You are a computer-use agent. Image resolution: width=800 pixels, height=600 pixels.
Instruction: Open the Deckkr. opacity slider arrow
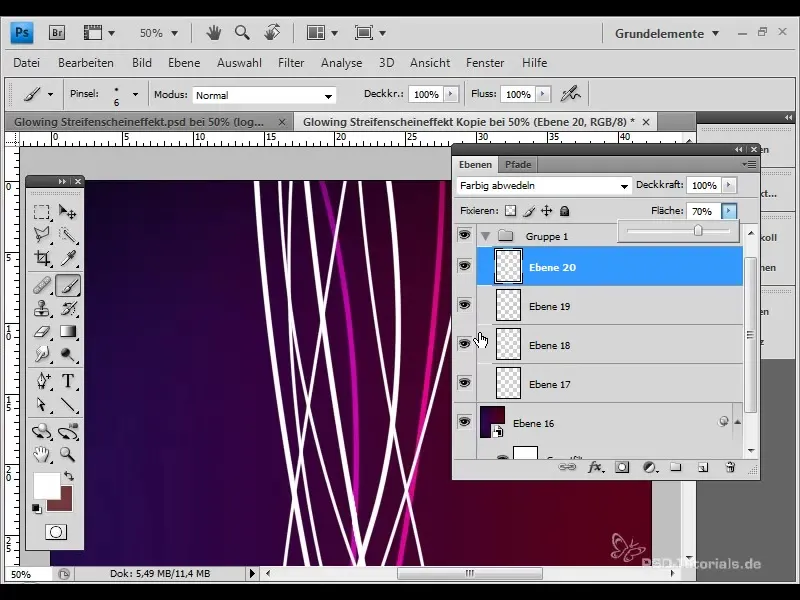tap(451, 94)
